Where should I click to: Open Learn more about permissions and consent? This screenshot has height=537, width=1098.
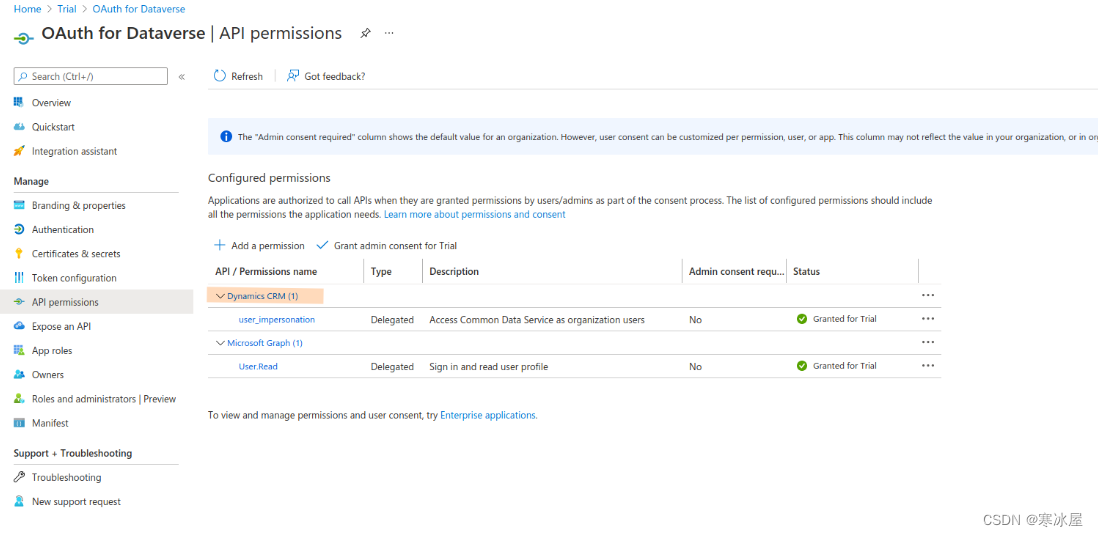coord(474,214)
